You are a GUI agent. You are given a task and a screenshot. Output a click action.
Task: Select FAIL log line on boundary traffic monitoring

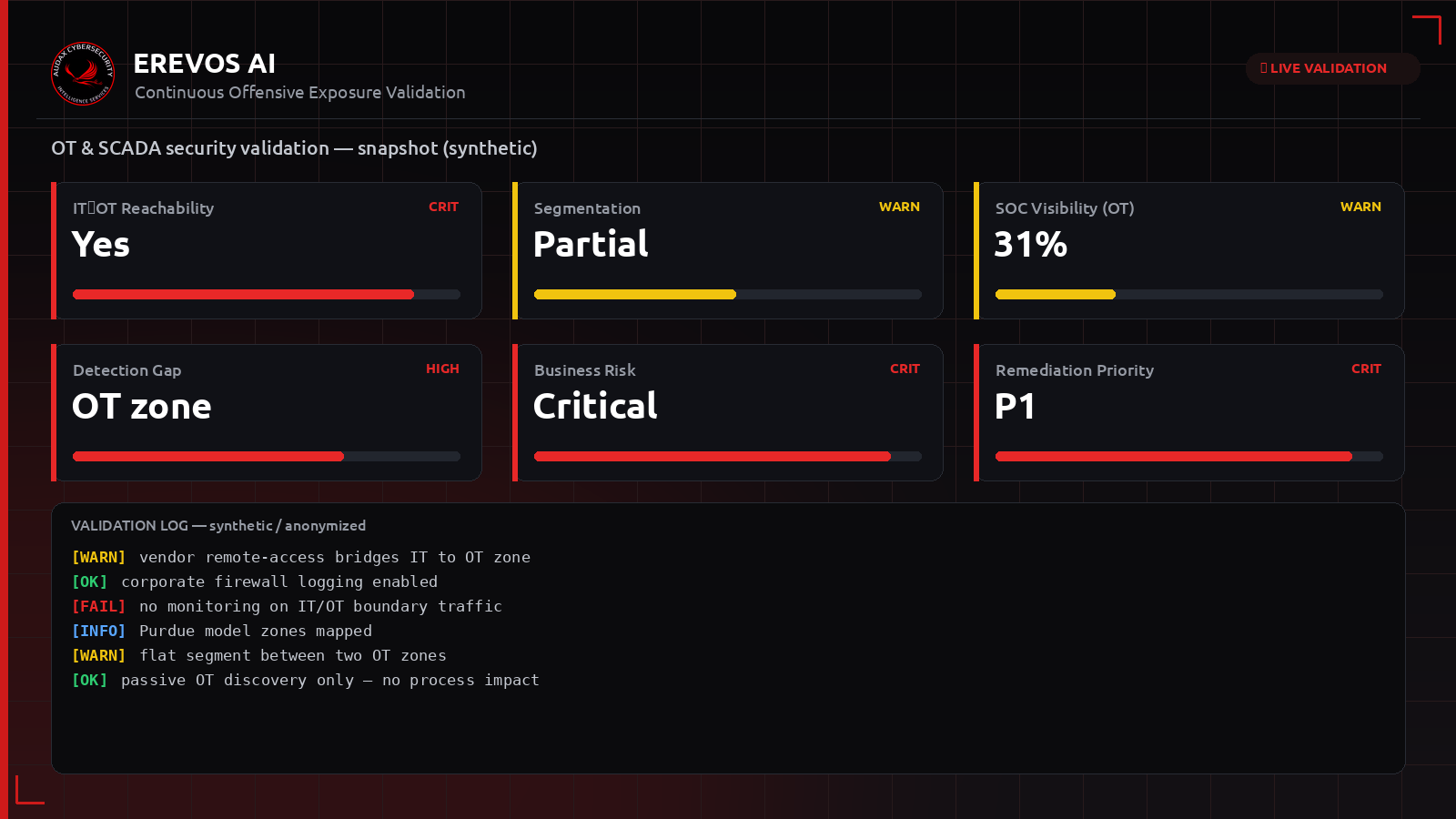tap(287, 606)
